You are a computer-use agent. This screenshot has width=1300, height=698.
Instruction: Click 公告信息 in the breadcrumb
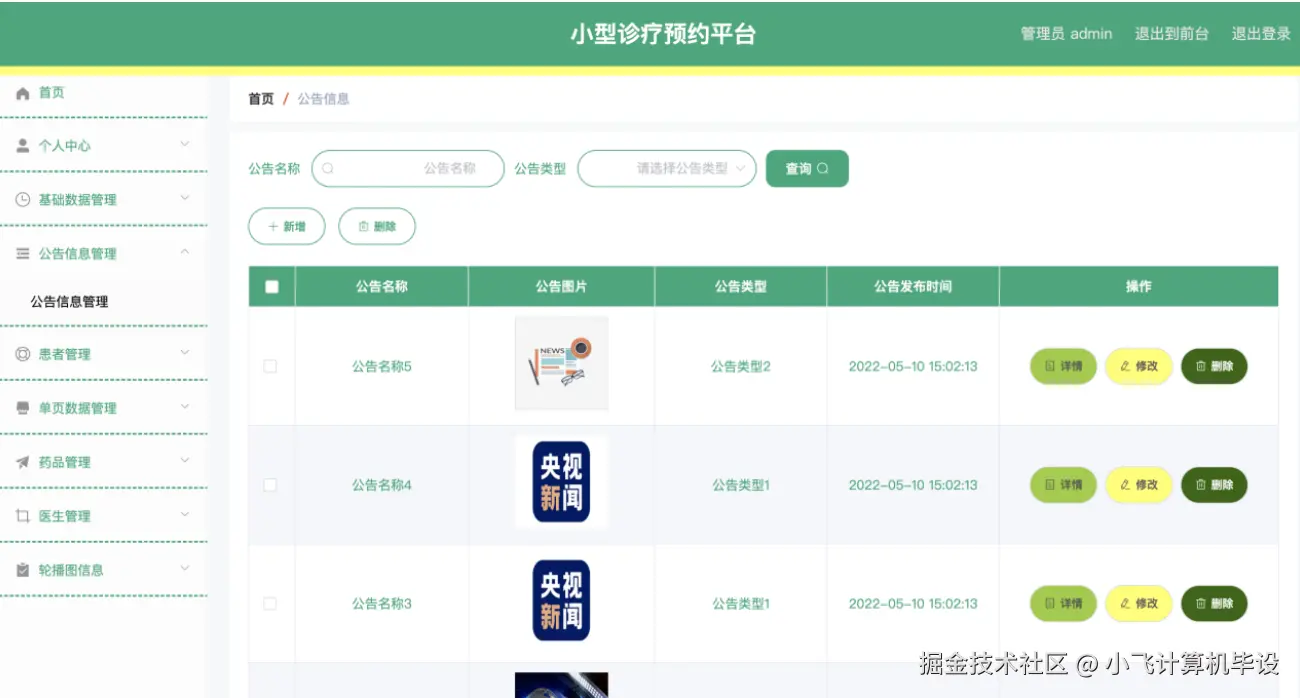tap(323, 99)
